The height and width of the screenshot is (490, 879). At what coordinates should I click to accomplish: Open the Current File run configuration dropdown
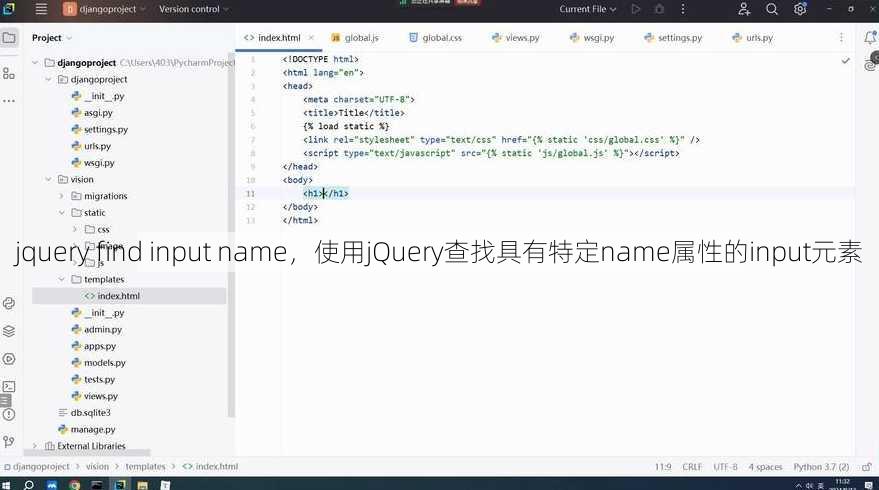click(587, 9)
